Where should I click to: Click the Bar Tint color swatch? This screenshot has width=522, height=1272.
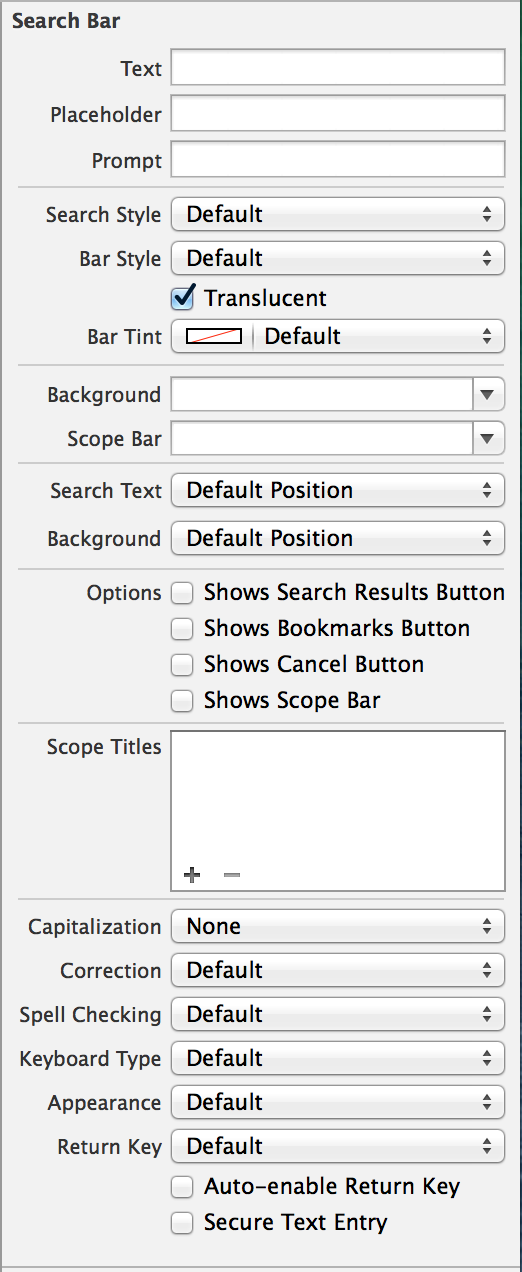pyautogui.click(x=214, y=337)
